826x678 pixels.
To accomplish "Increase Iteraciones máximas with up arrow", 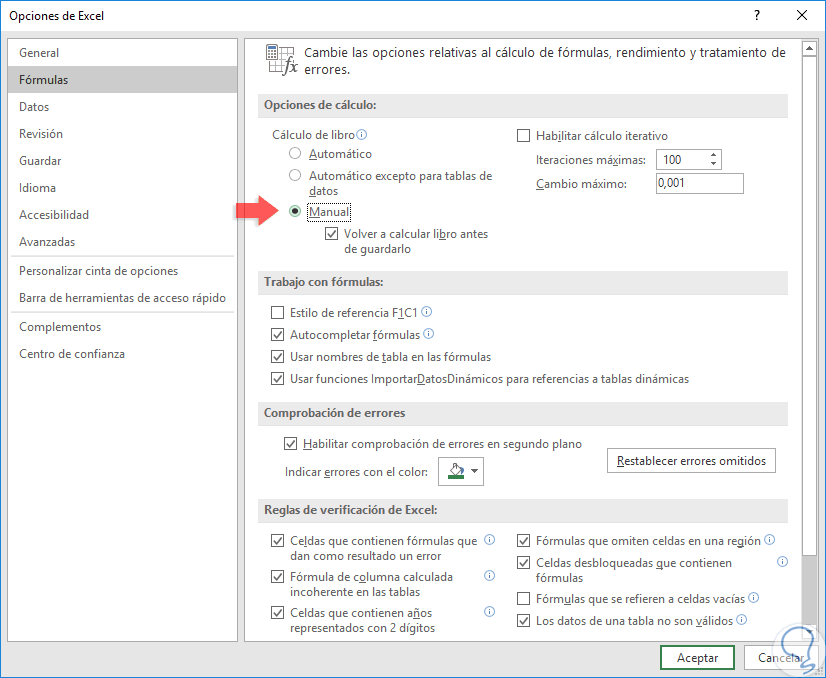I will 713,155.
